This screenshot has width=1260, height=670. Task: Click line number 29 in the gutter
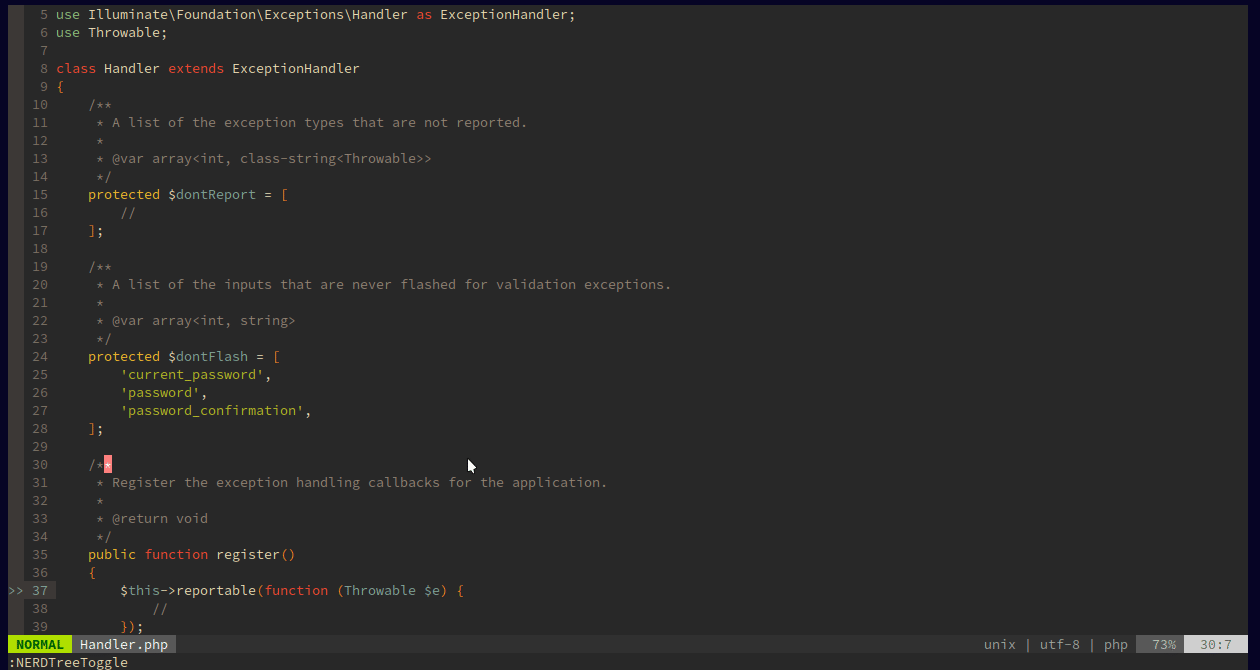40,447
